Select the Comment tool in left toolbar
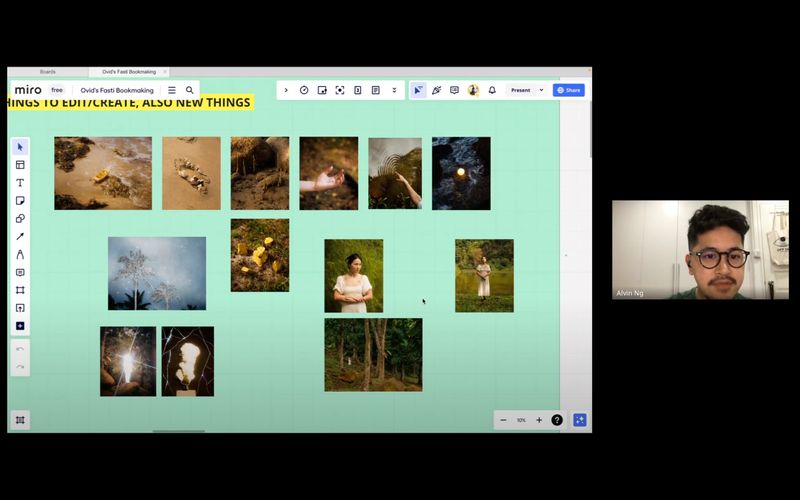This screenshot has width=800, height=500. click(20, 272)
